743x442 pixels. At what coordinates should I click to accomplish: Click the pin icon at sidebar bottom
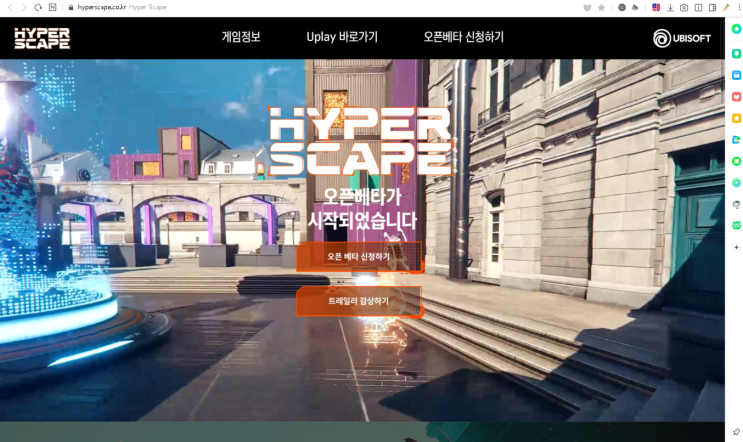pyautogui.click(x=736, y=432)
